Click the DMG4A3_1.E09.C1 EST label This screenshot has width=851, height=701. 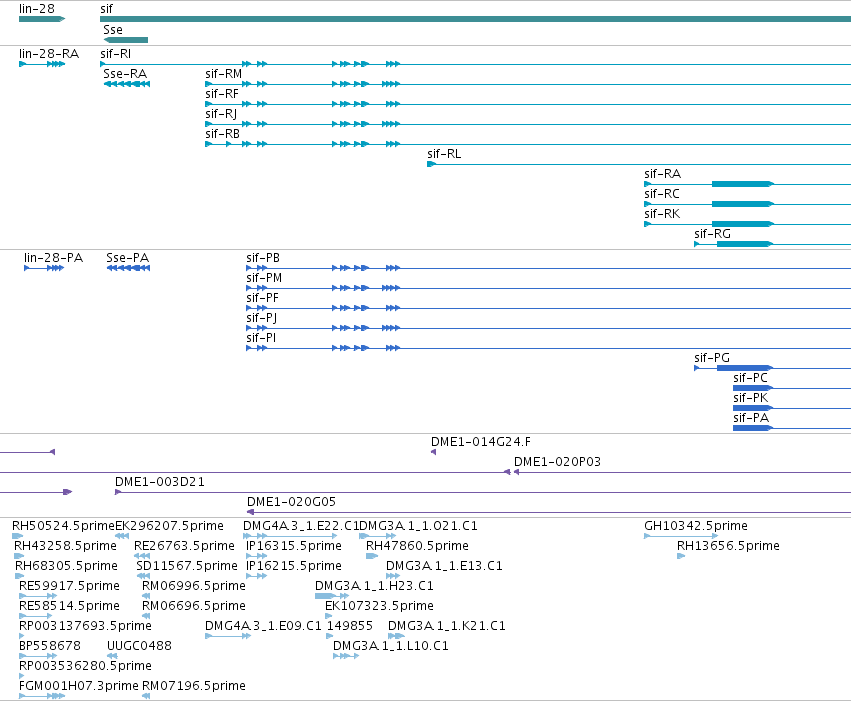[263, 627]
